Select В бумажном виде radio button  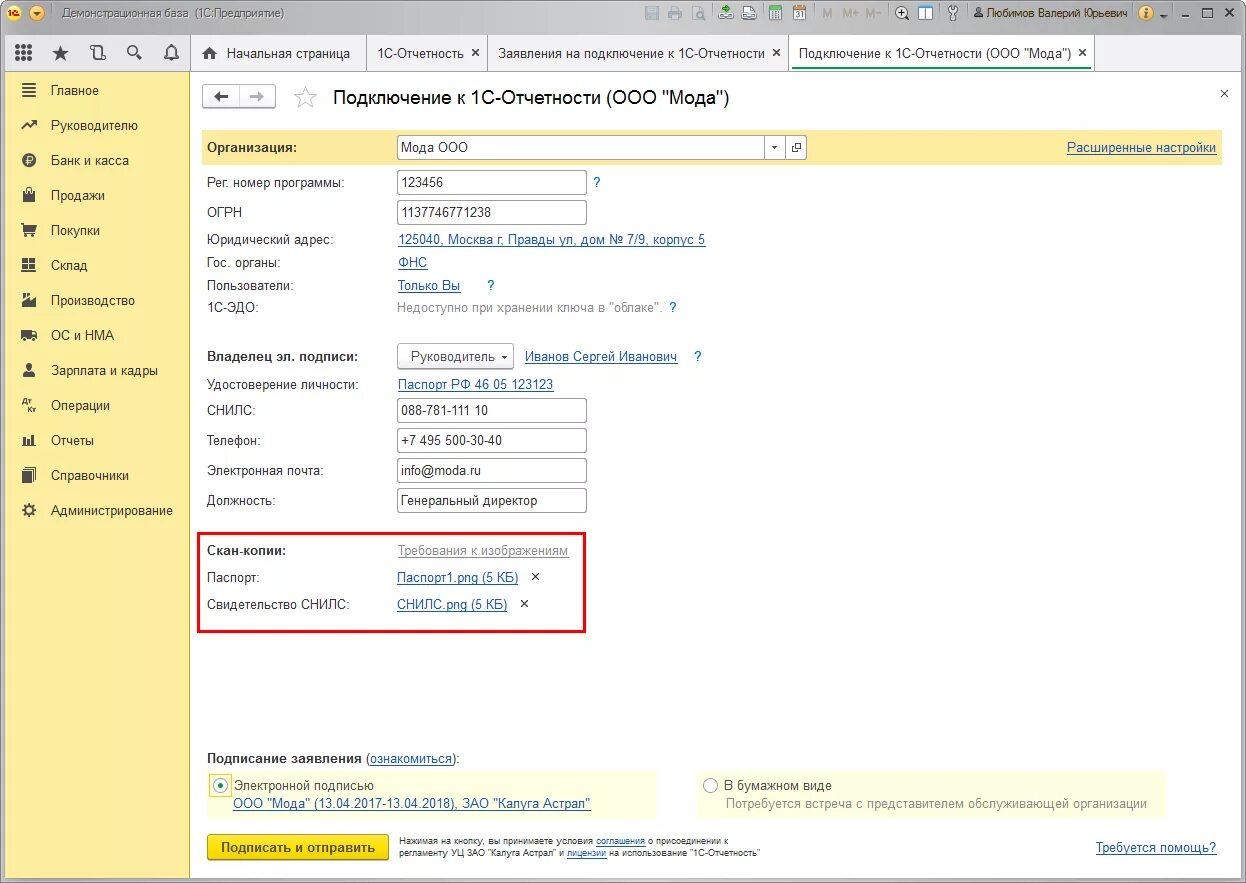click(710, 785)
